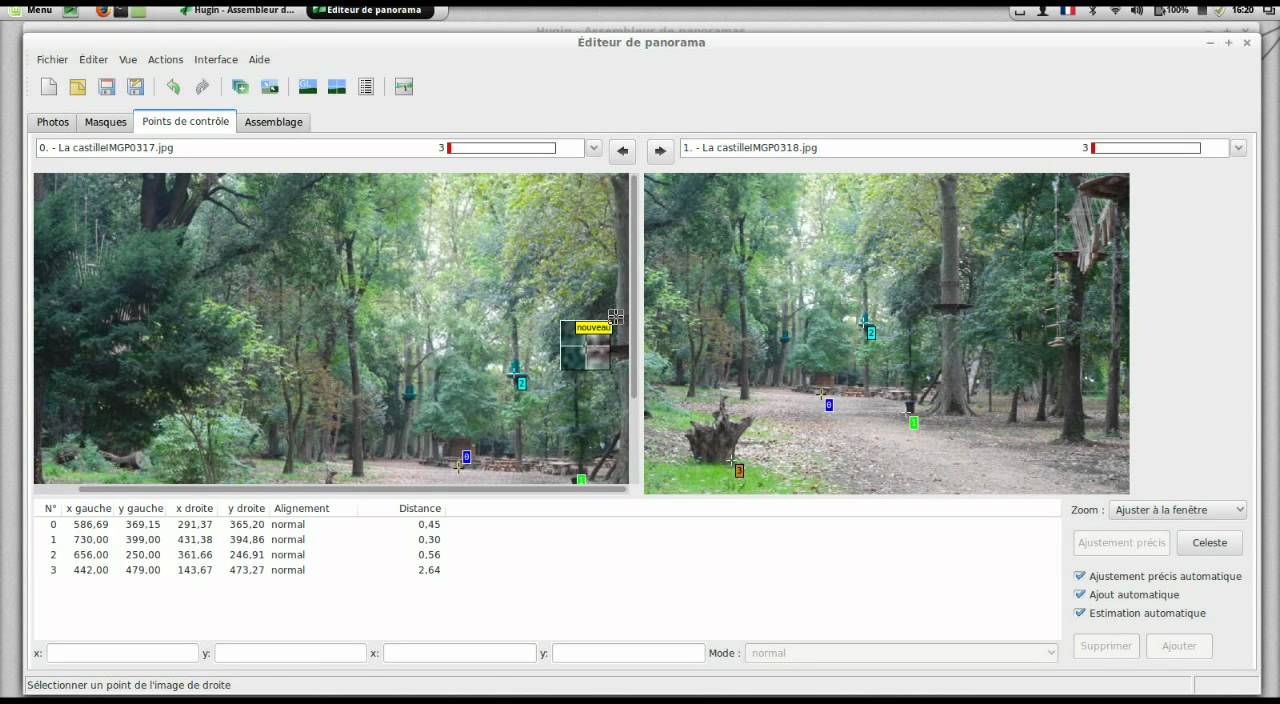Click the save project as icon
1280x704 pixels.
pyautogui.click(x=135, y=87)
